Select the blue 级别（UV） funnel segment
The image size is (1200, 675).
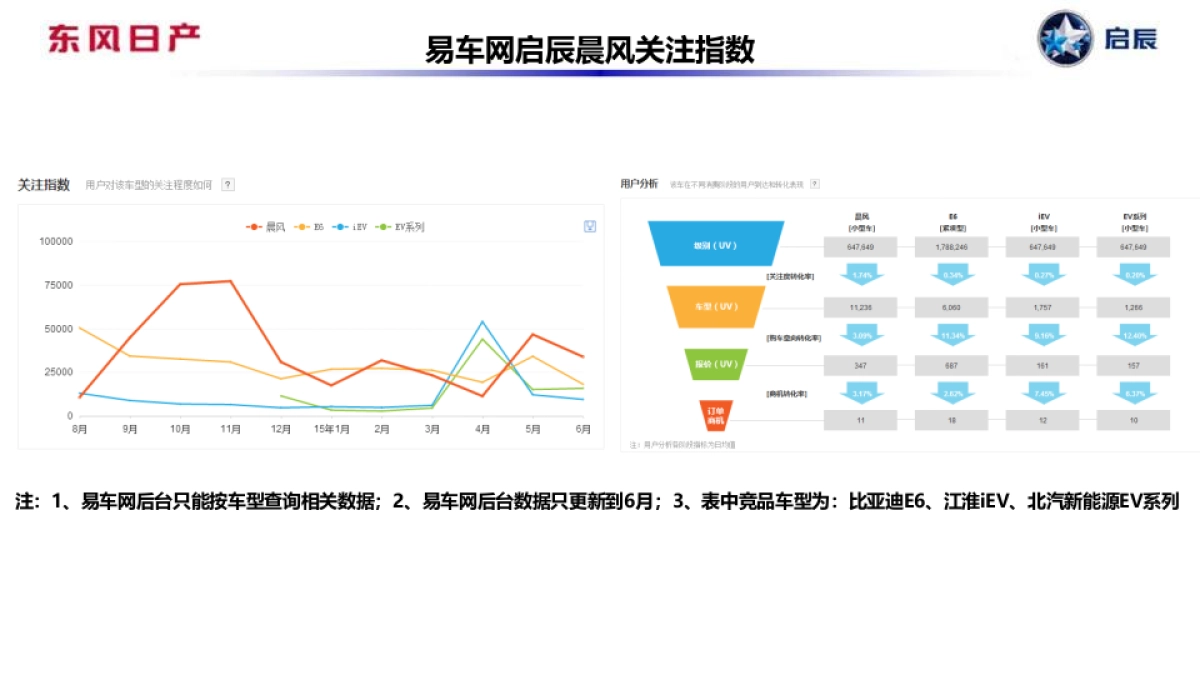[714, 244]
